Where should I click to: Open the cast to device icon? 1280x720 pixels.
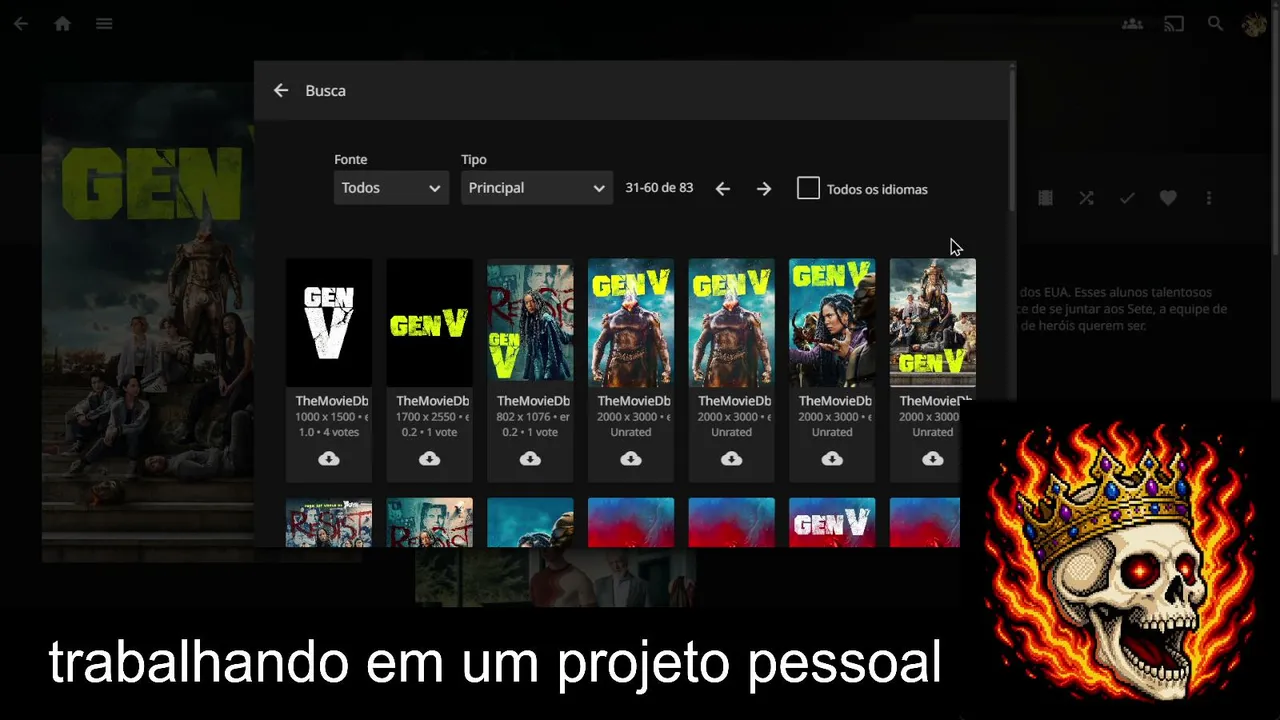pyautogui.click(x=1174, y=24)
